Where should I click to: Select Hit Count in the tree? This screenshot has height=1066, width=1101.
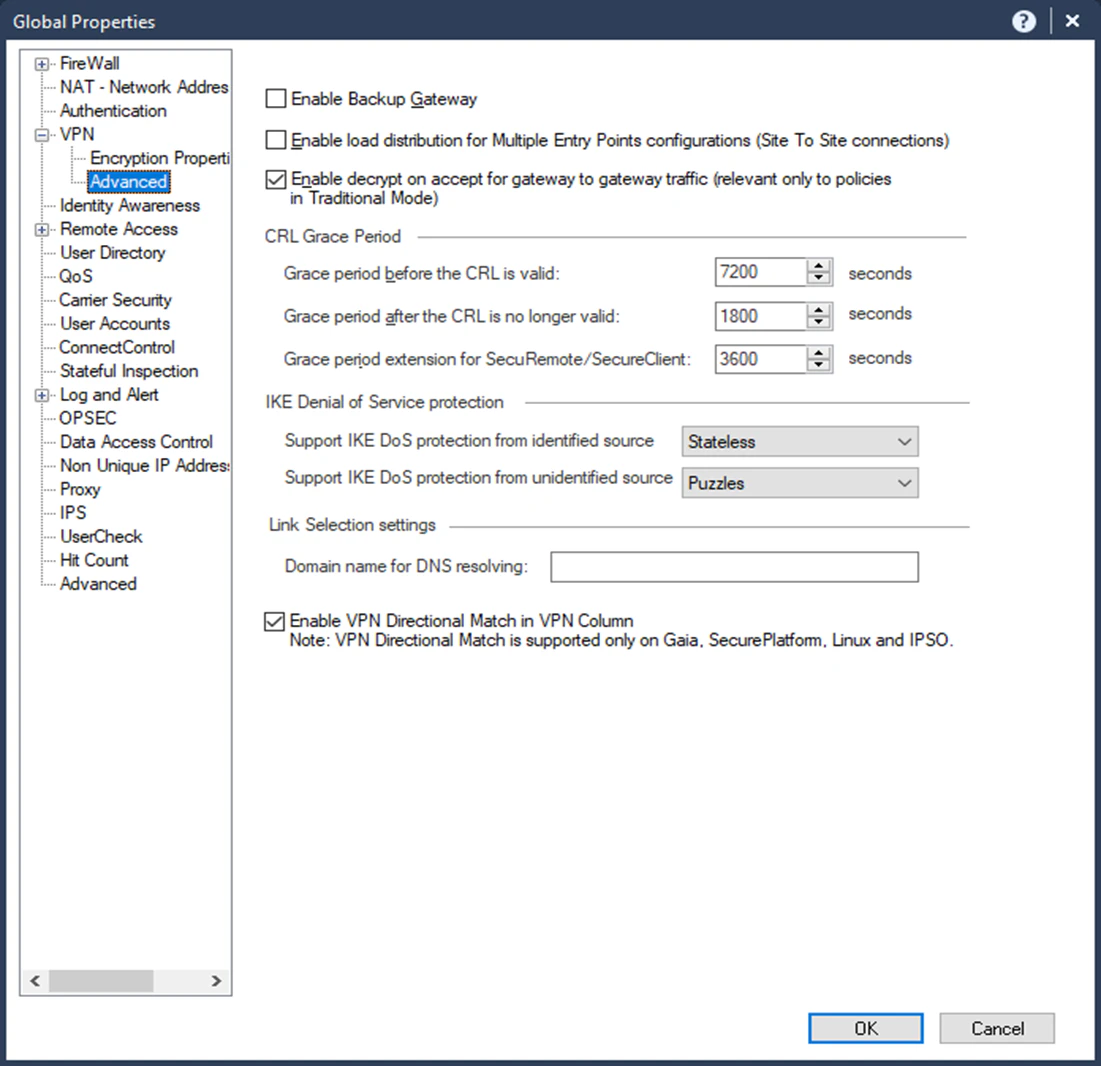coord(94,560)
